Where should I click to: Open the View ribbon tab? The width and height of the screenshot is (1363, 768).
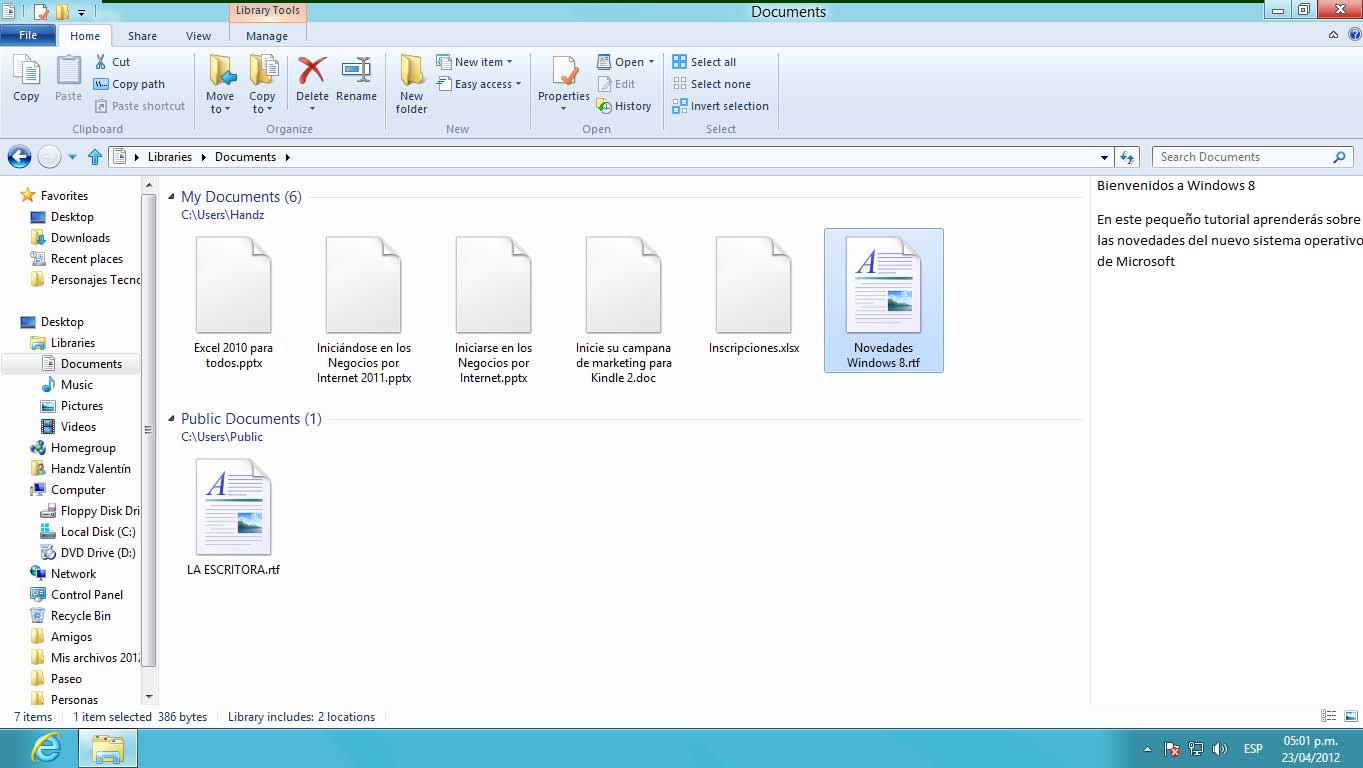point(198,36)
